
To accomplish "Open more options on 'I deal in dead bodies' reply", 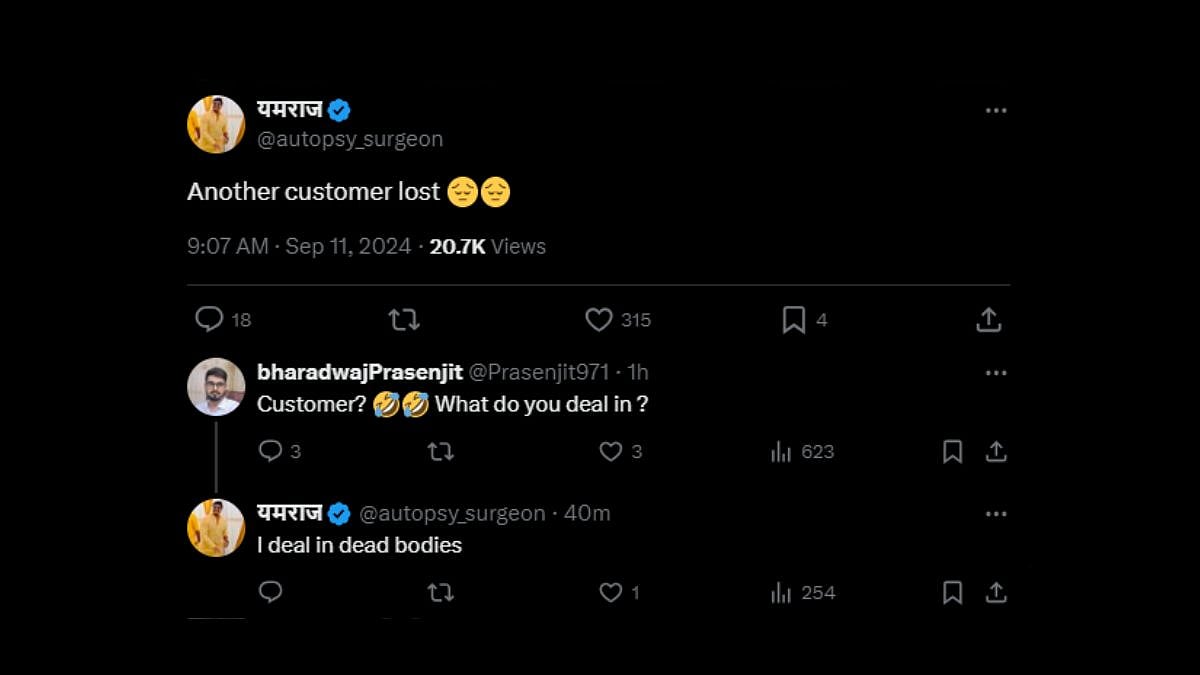I will (996, 514).
